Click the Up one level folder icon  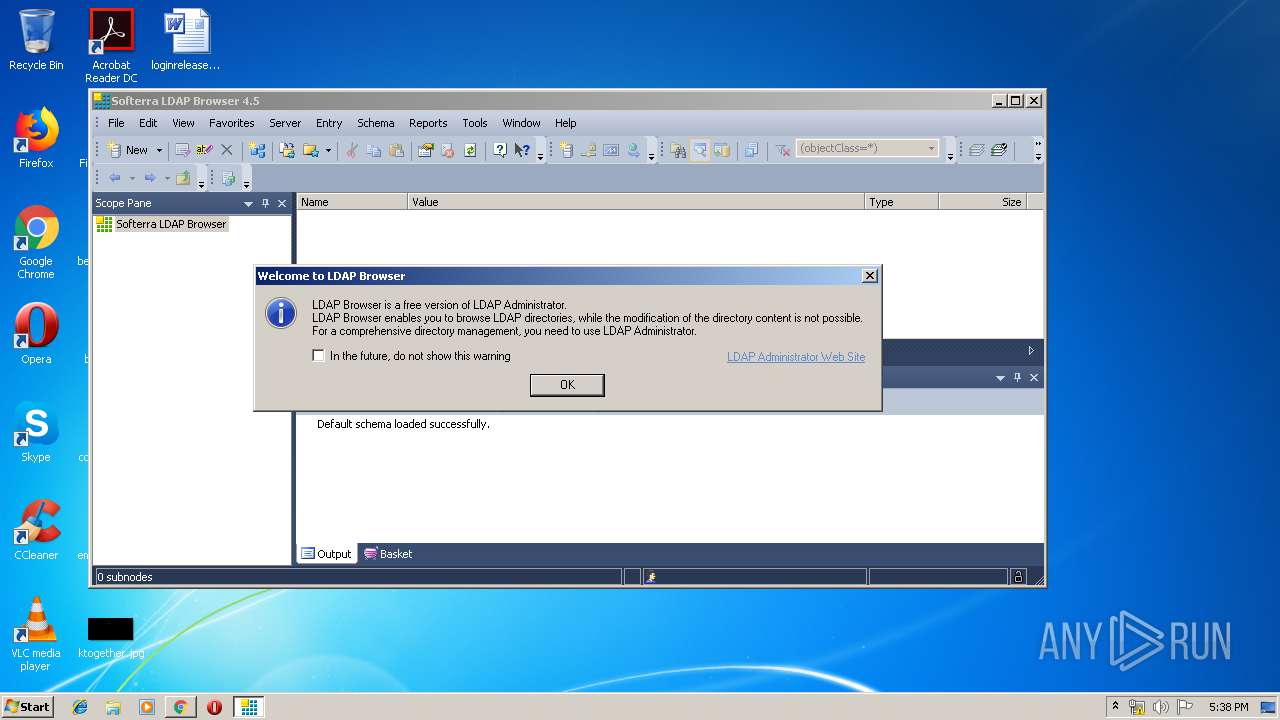tap(183, 178)
